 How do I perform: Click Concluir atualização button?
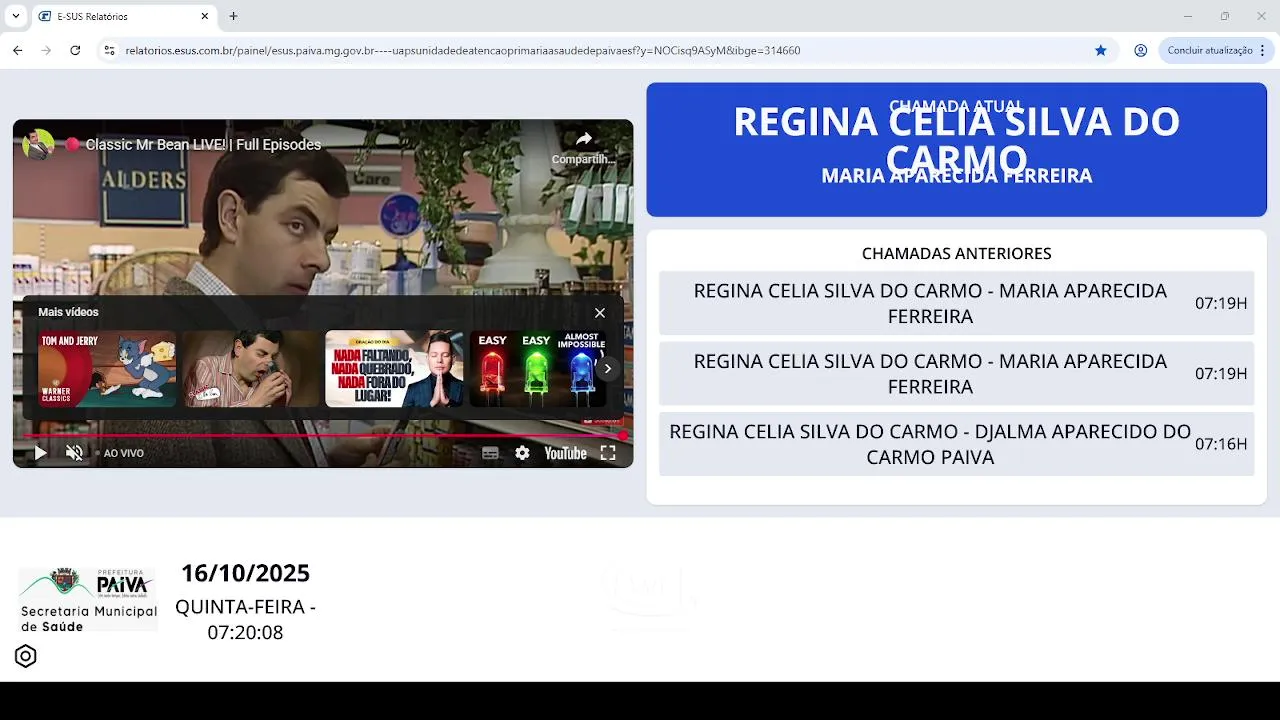click(1210, 50)
